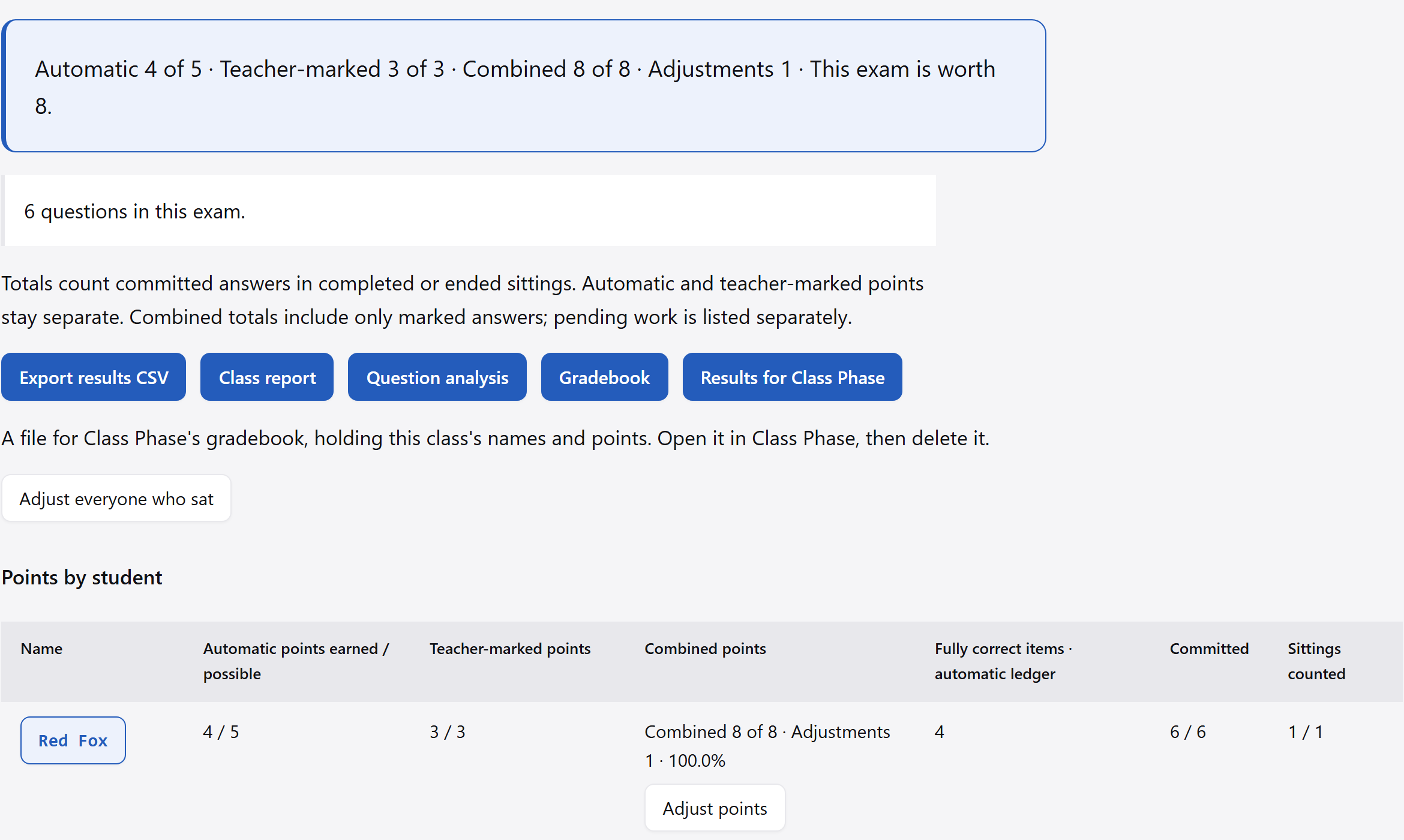
Task: Click the Committed column header
Action: (1209, 649)
